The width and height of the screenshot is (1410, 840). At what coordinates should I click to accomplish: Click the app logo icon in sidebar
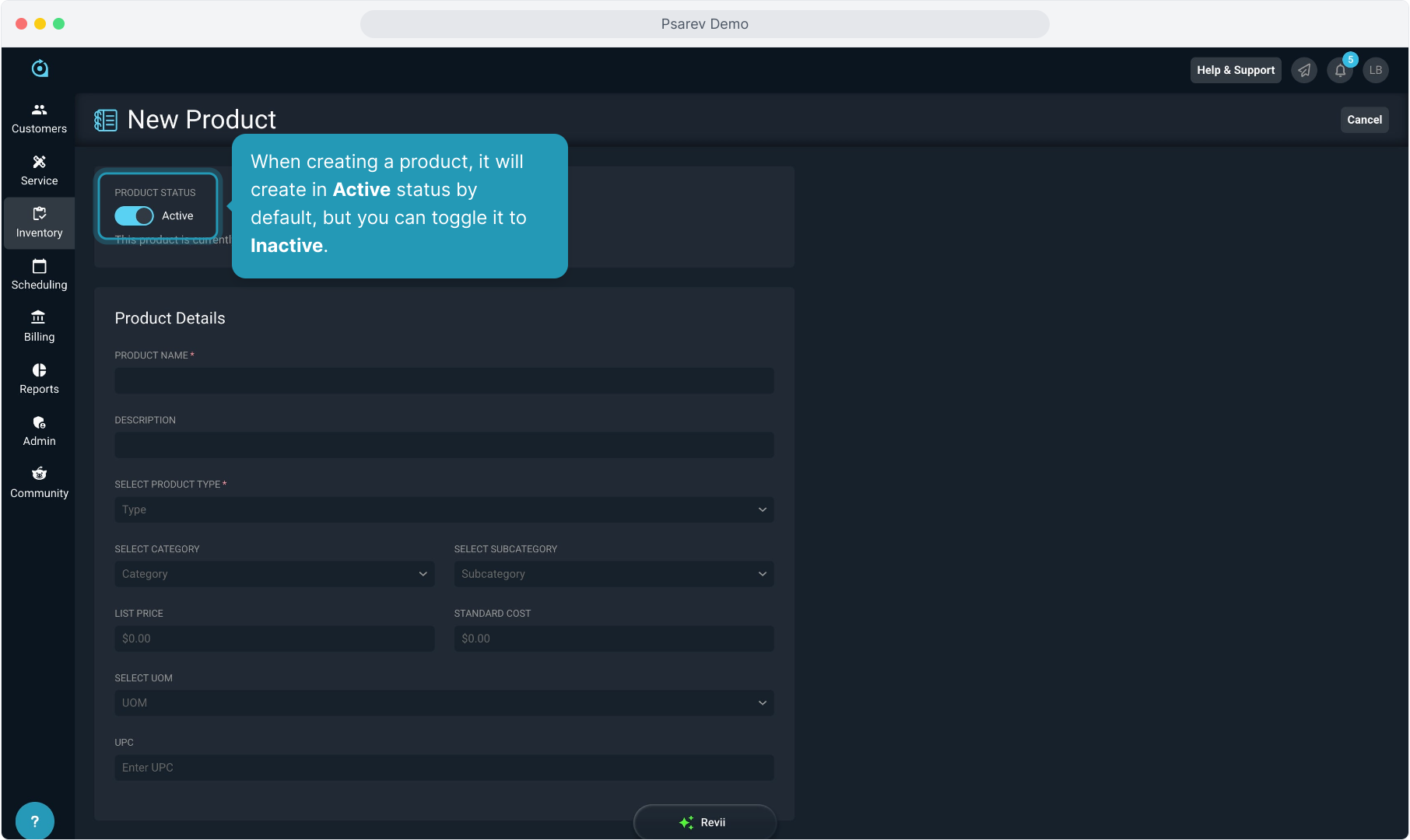(40, 68)
